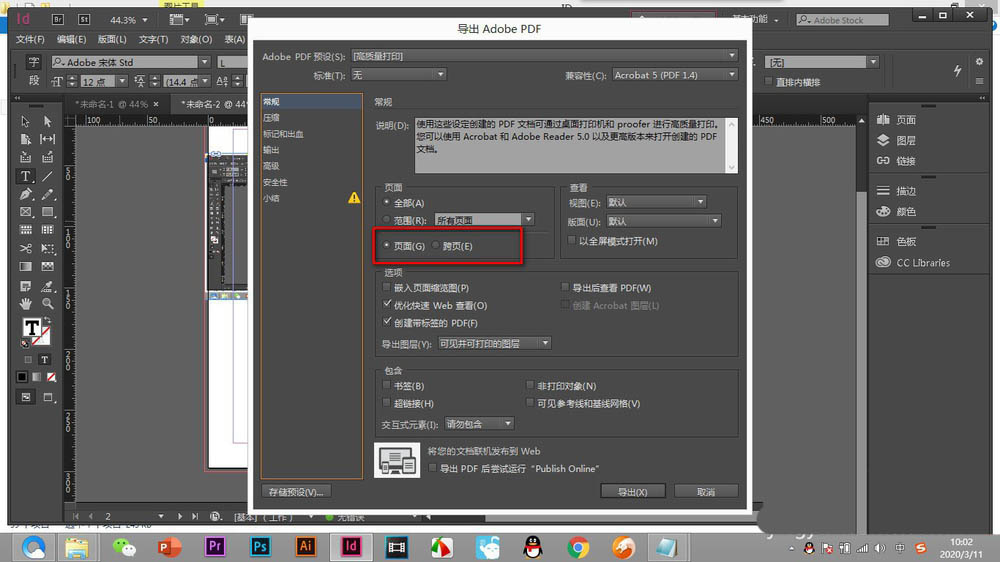Click in the Adobe Stock search field

(842, 20)
